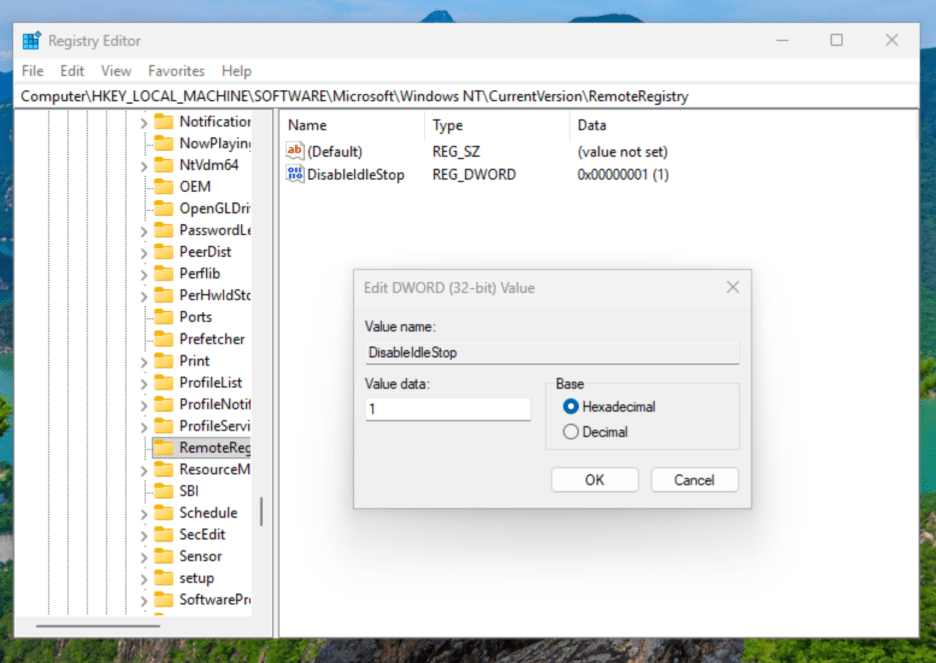Click the Sensor key folder icon
936x663 pixels.
166,556
